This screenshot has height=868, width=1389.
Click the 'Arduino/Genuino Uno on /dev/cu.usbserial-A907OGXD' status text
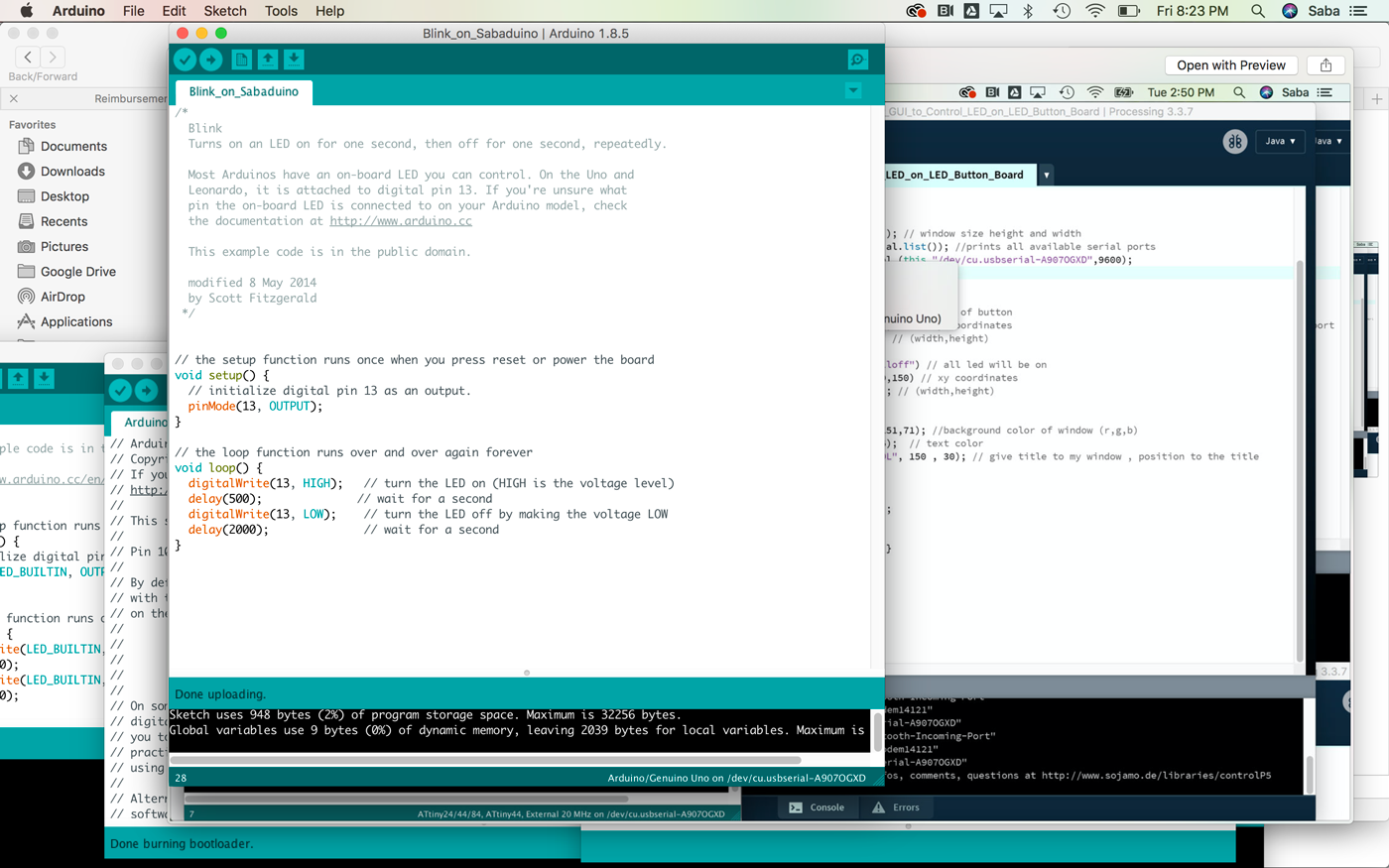pyautogui.click(x=736, y=779)
